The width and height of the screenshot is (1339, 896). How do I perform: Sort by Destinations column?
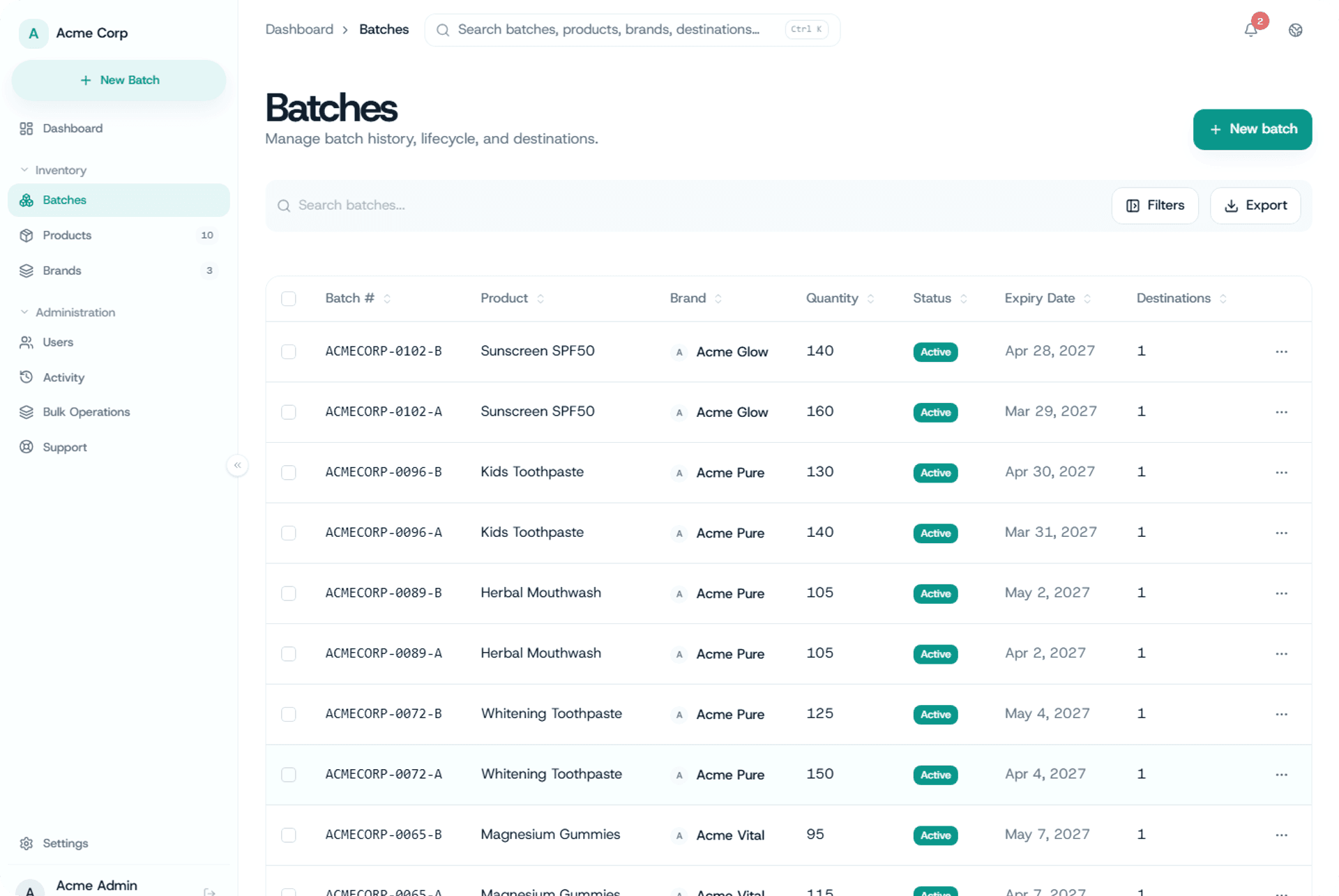coord(1181,298)
